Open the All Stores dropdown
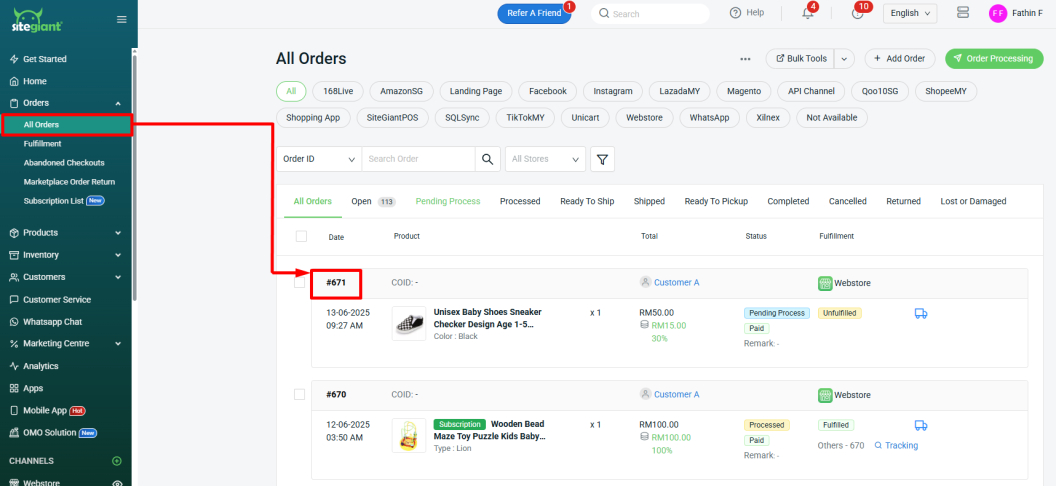 pos(546,159)
